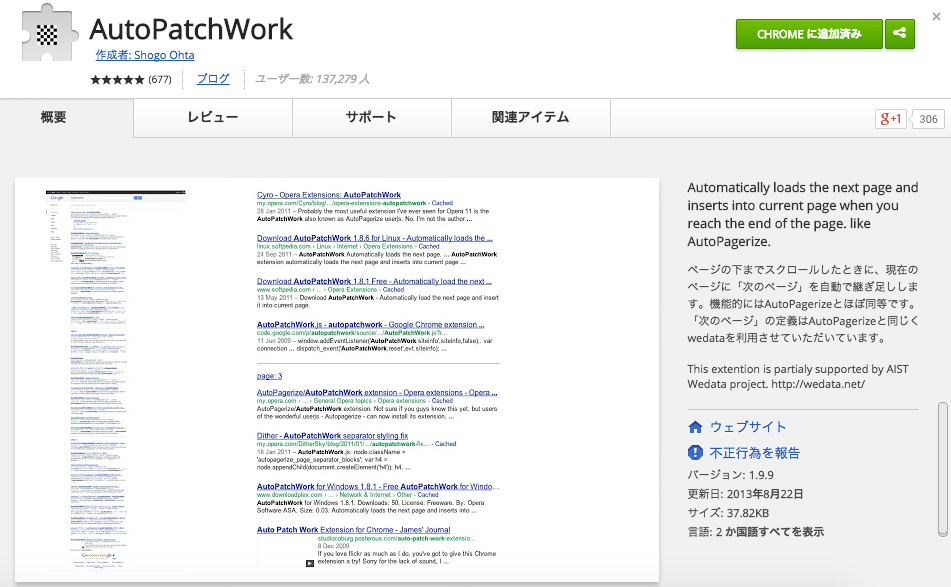Viewport: 951px width, 587px height.
Task: Open the 関連アイテム tab
Action: coord(531,117)
